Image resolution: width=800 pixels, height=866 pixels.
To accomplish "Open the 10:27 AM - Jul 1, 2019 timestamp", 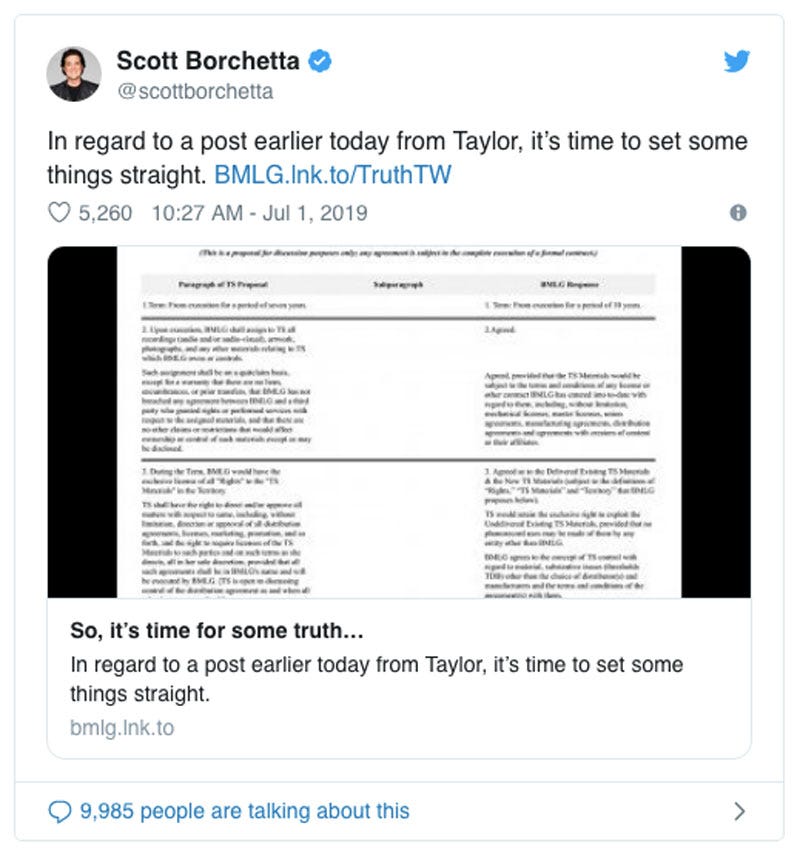I will tap(260, 213).
